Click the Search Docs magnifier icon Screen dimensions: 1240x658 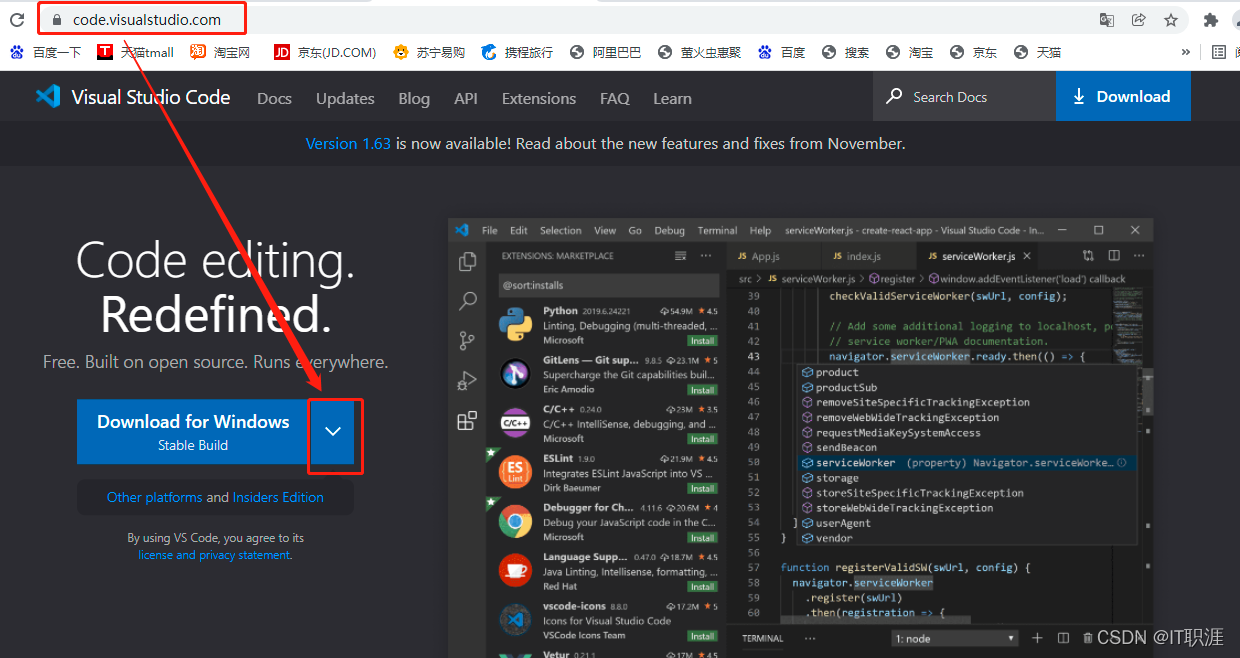(x=894, y=97)
